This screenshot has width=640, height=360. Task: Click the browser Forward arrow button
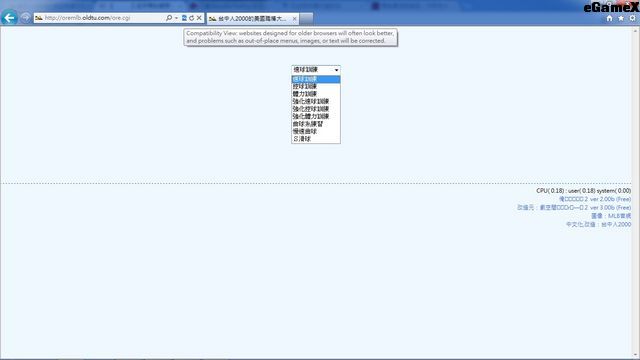click(25, 18)
